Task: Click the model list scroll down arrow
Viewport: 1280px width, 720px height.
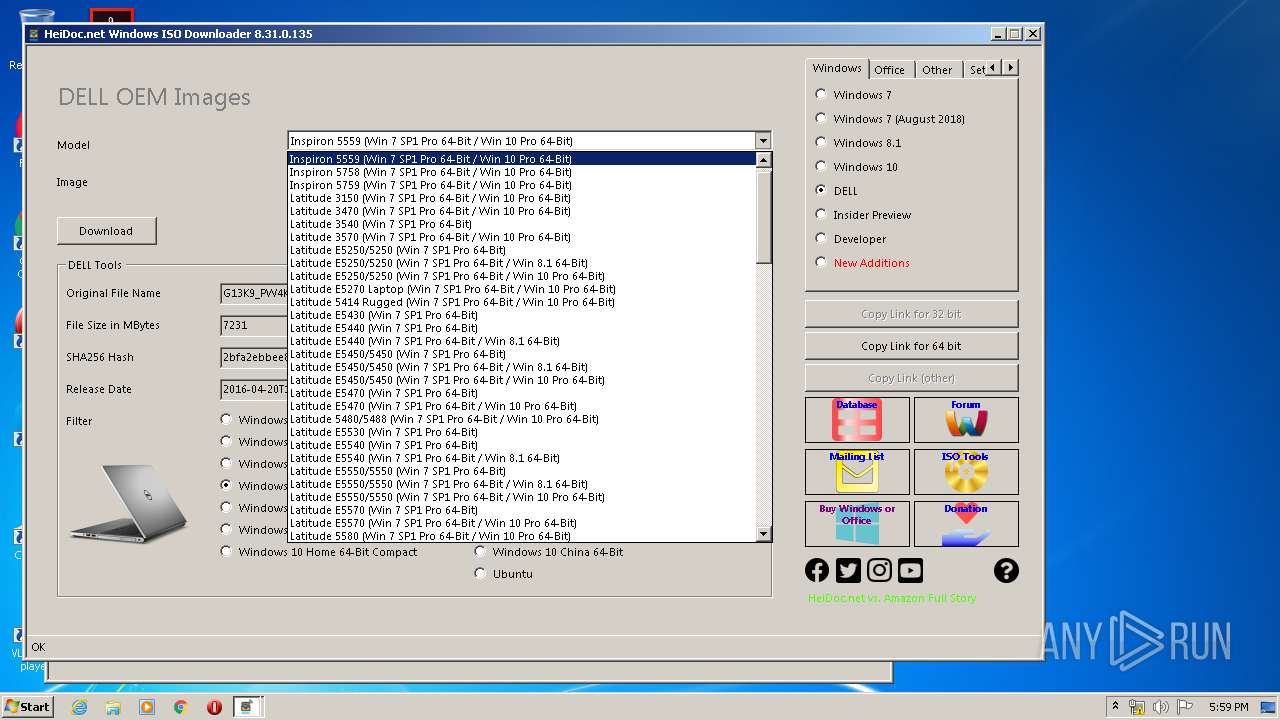Action: 764,534
